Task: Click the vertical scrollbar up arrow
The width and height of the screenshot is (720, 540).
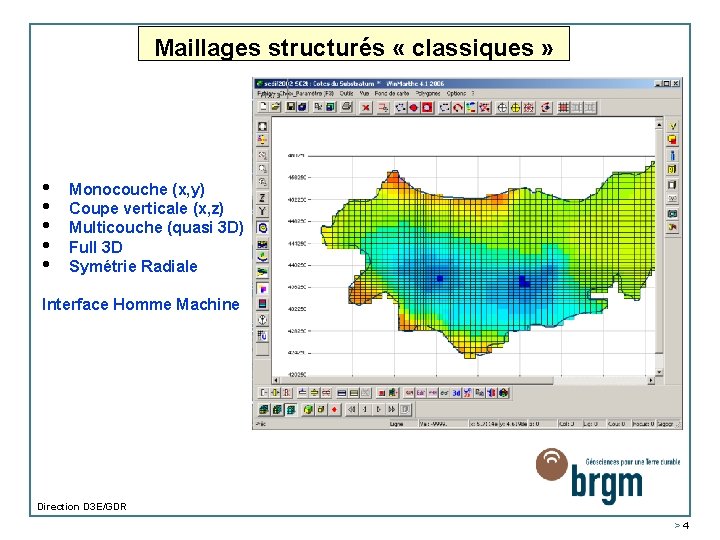Action: coord(659,124)
